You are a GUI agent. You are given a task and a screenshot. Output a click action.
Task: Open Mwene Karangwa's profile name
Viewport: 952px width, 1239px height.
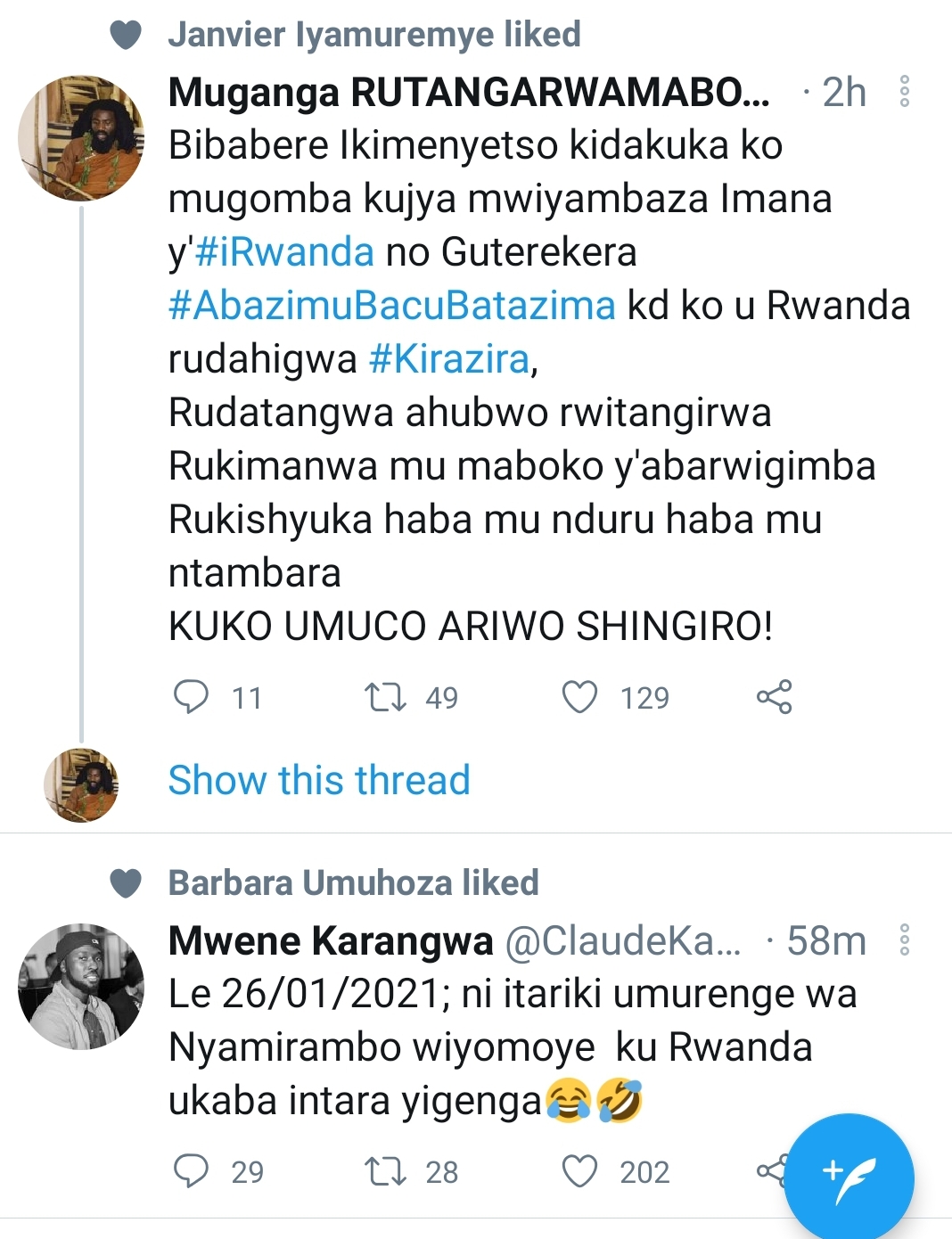pos(331,940)
